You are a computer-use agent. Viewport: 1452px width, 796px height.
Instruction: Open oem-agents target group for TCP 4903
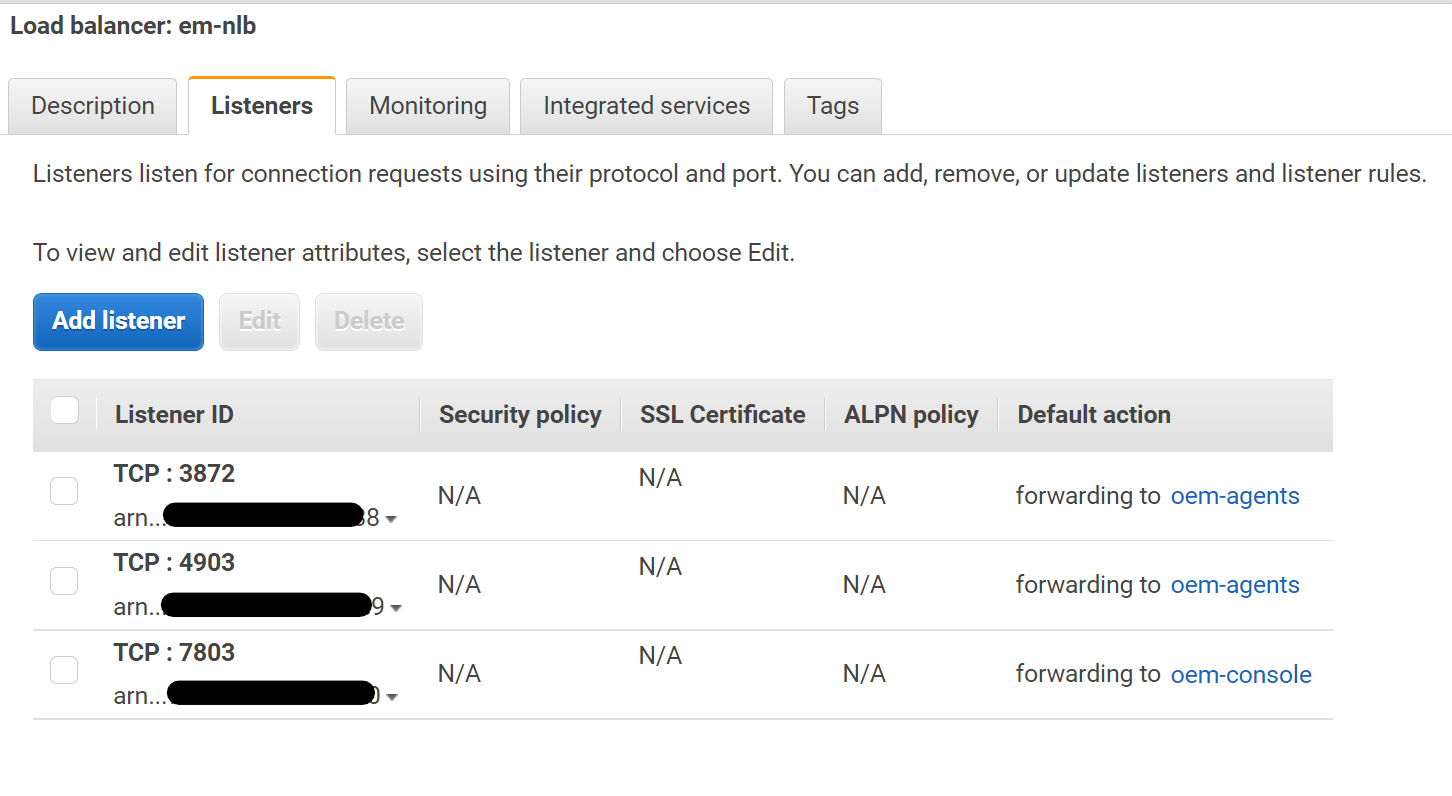point(1235,585)
